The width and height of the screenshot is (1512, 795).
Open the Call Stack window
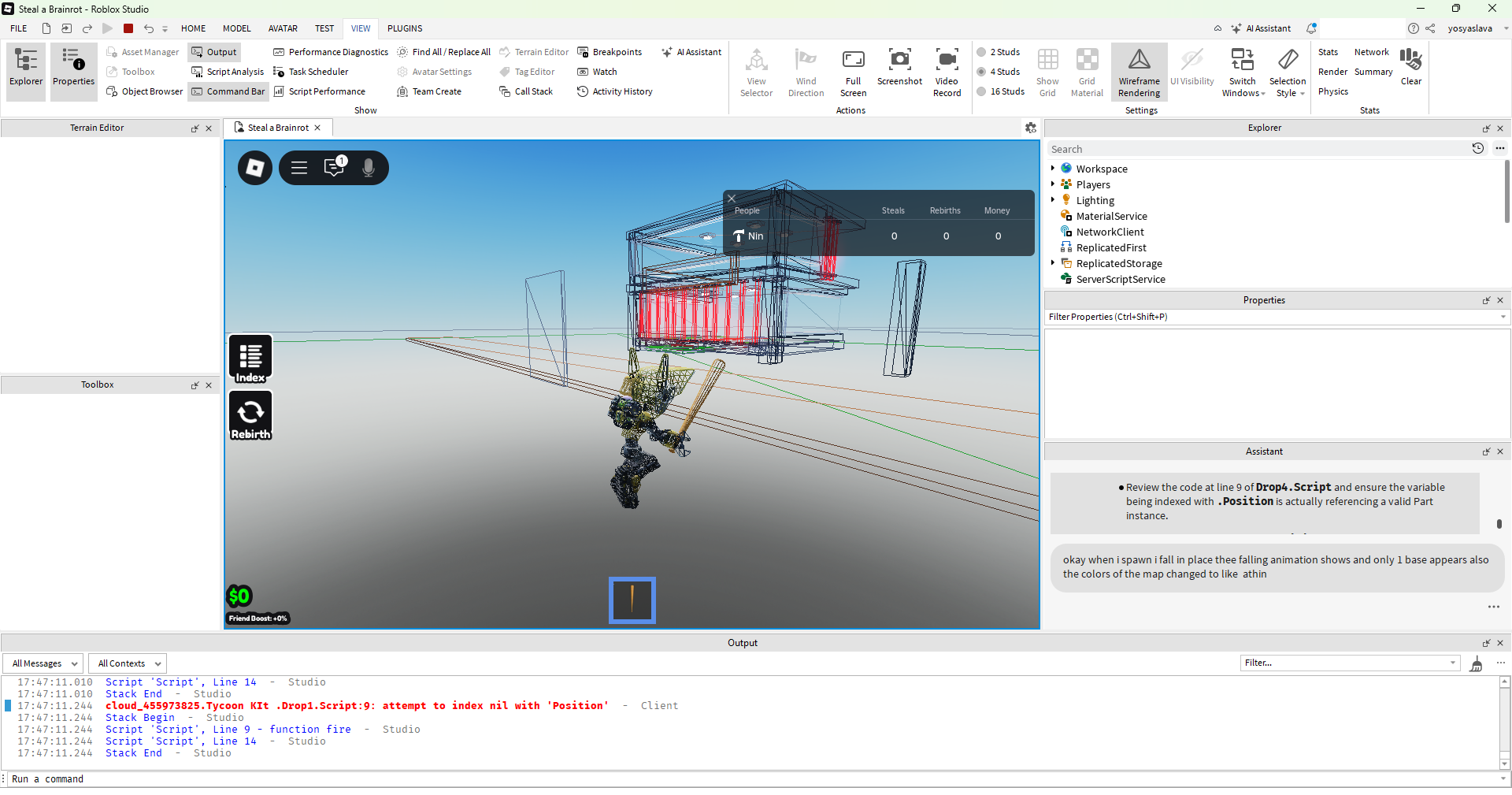click(526, 91)
